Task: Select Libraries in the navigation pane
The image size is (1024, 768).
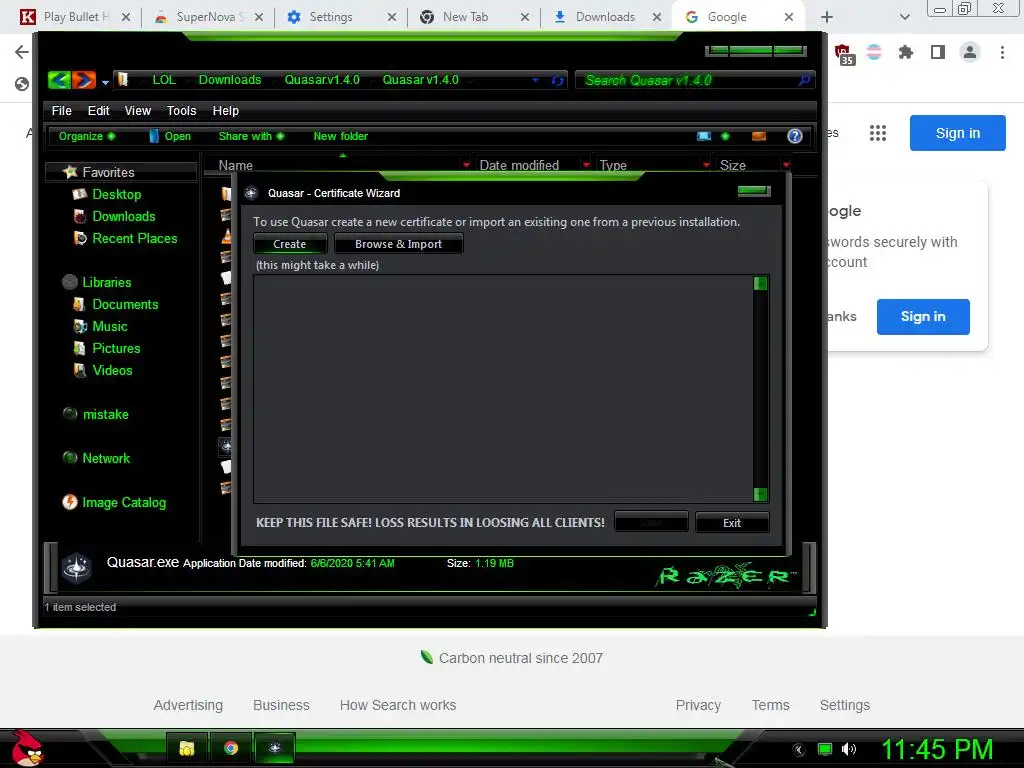Action: click(x=106, y=282)
